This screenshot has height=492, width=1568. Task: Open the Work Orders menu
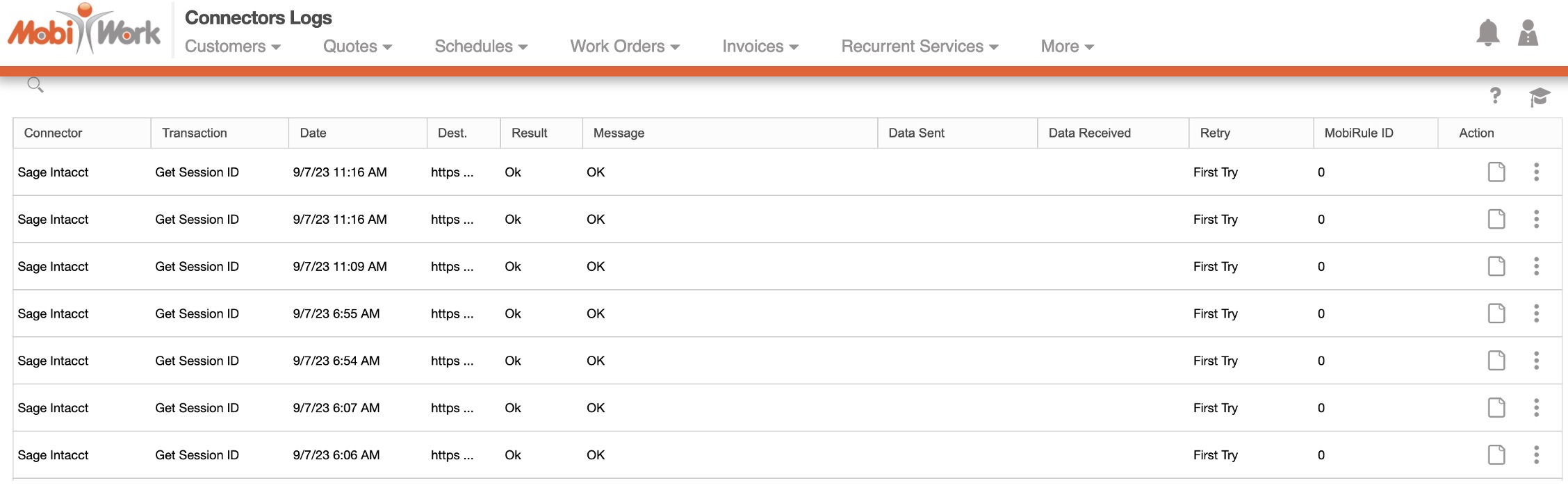click(625, 47)
